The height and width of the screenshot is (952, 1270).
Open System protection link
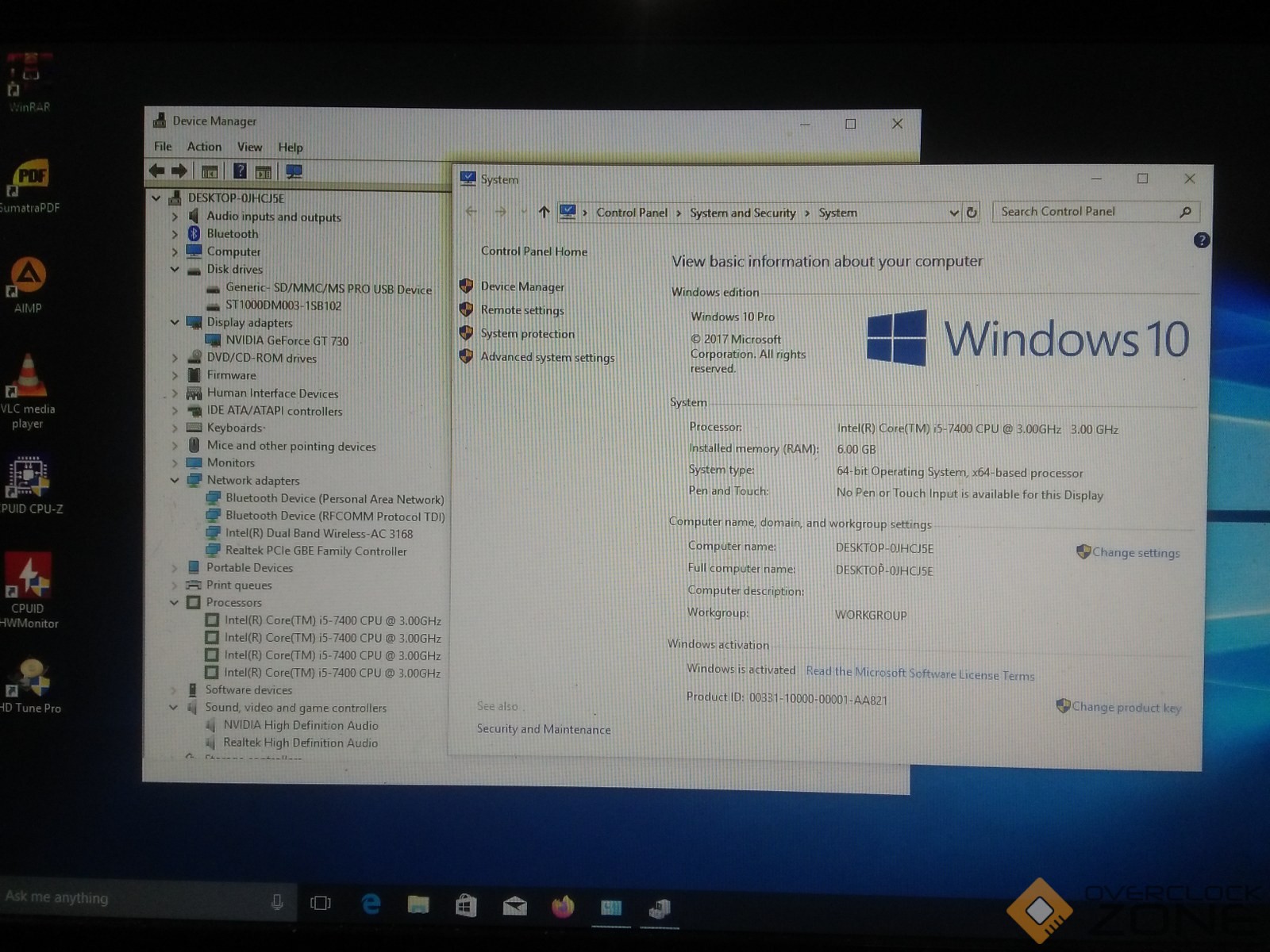pyautogui.click(x=527, y=334)
